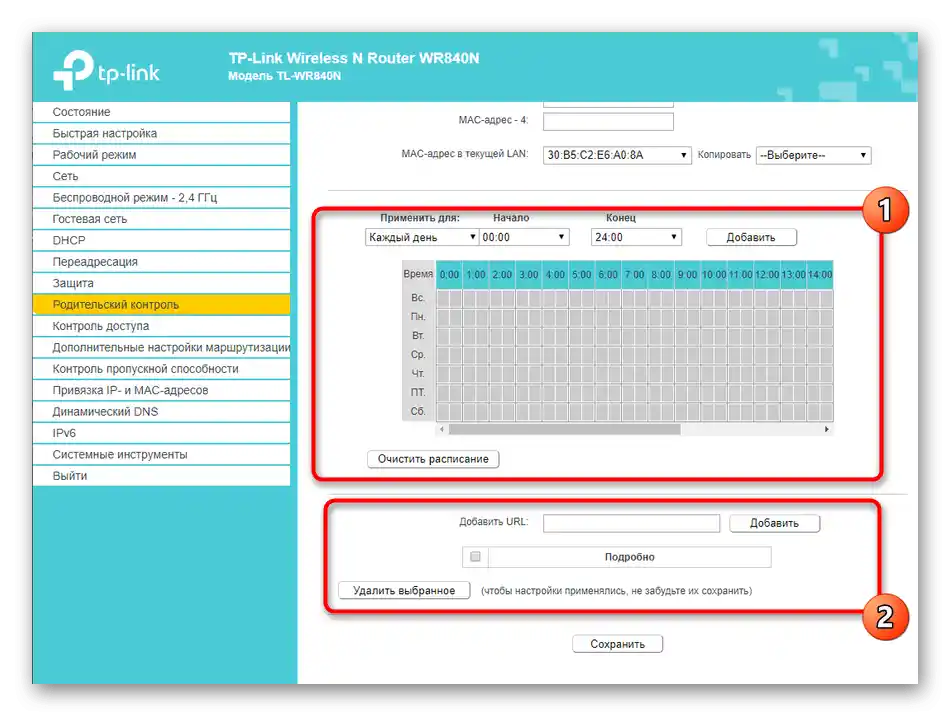Open Контроль пропускной способности
Image resolution: width=950 pixels, height=716 pixels.
[x=162, y=369]
